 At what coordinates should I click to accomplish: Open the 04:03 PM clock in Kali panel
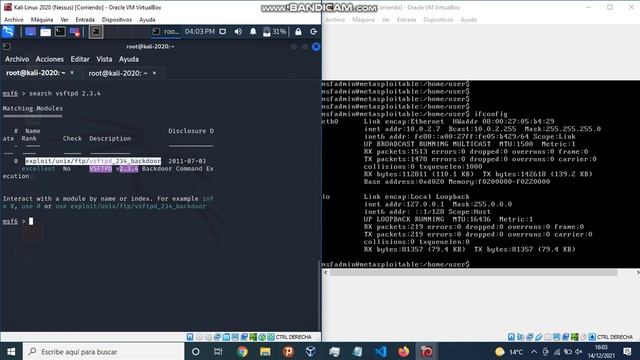[200, 31]
